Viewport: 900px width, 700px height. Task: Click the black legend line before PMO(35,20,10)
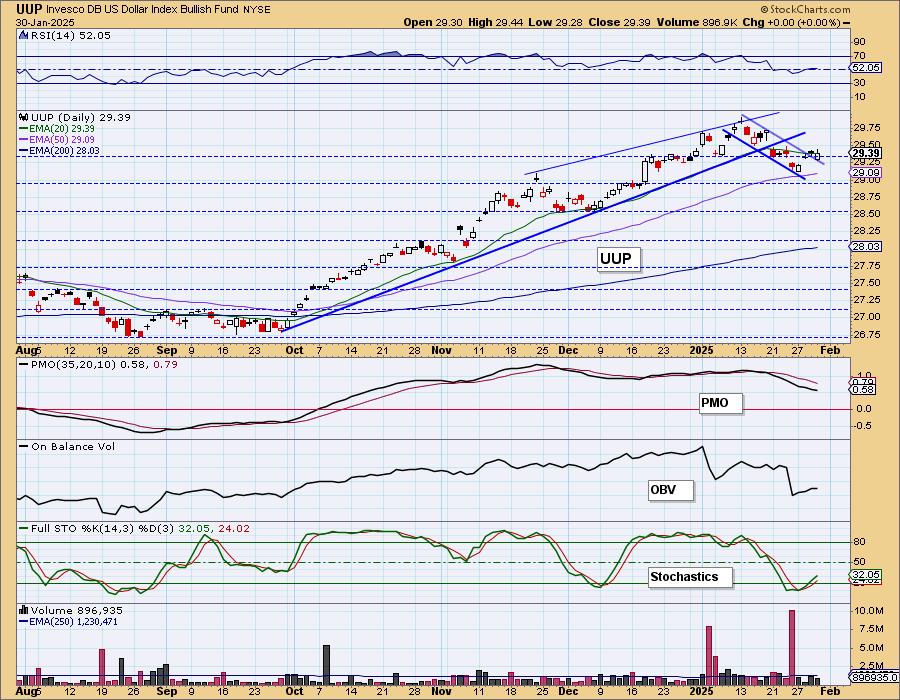[x=24, y=364]
